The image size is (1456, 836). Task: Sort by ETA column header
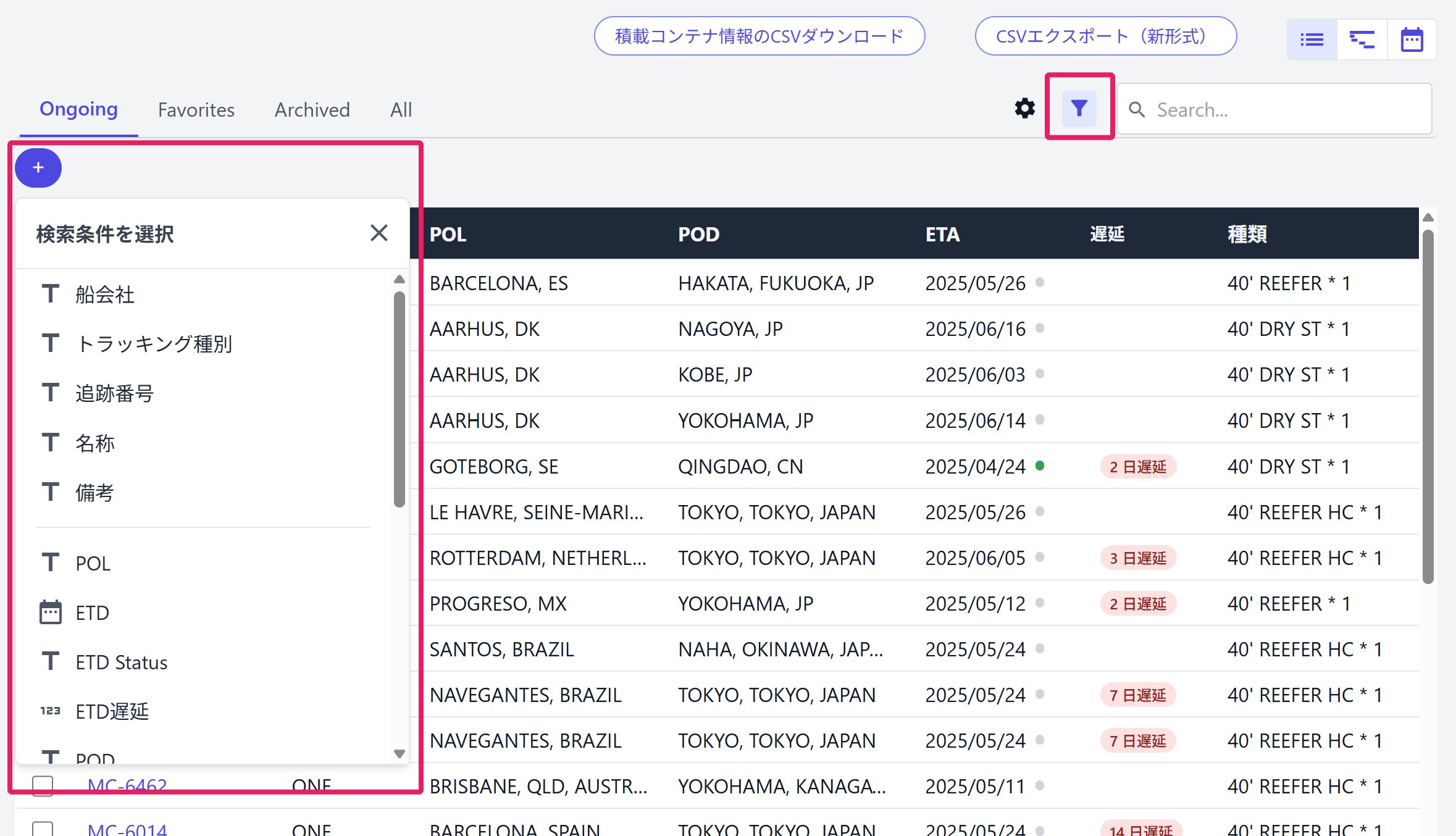click(942, 234)
